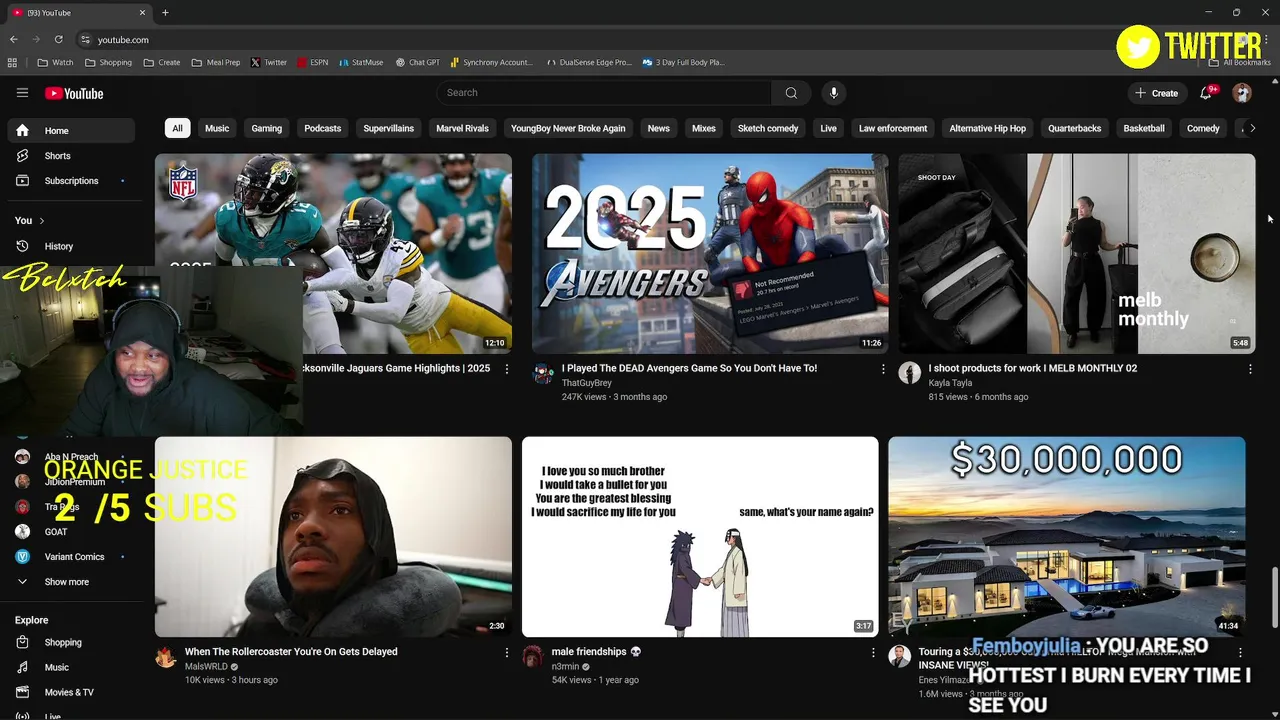Image resolution: width=1280 pixels, height=720 pixels.
Task: Open History in the sidebar
Action: point(70,246)
